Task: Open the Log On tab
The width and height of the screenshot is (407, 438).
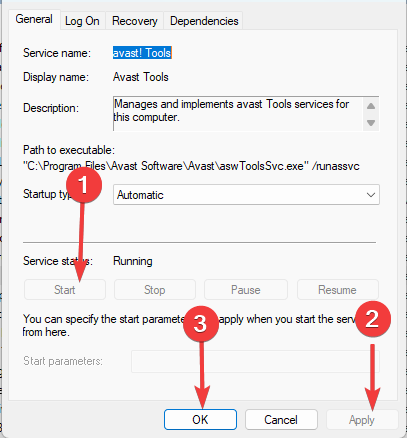Action: tap(82, 21)
